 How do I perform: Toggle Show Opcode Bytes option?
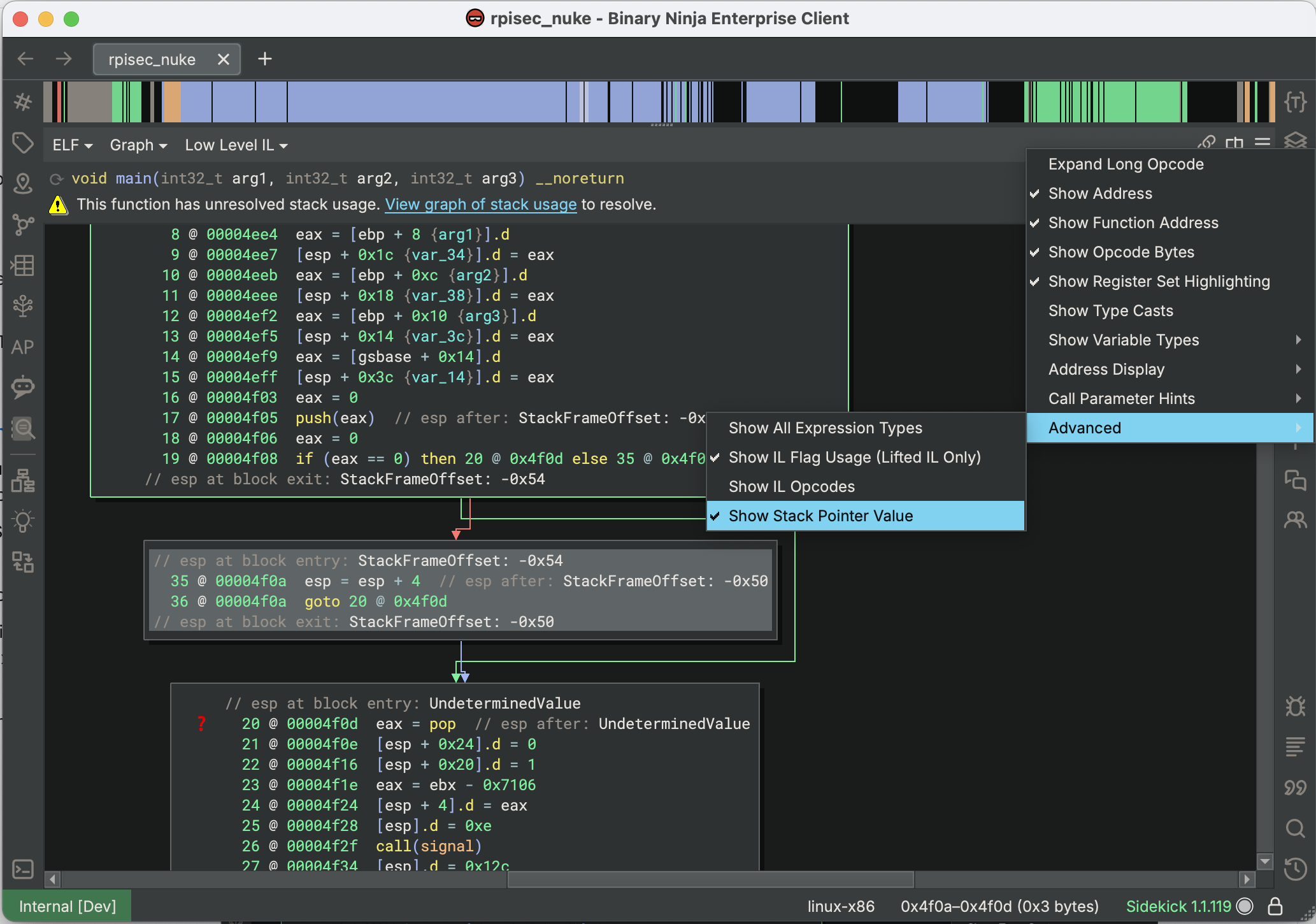click(1169, 252)
